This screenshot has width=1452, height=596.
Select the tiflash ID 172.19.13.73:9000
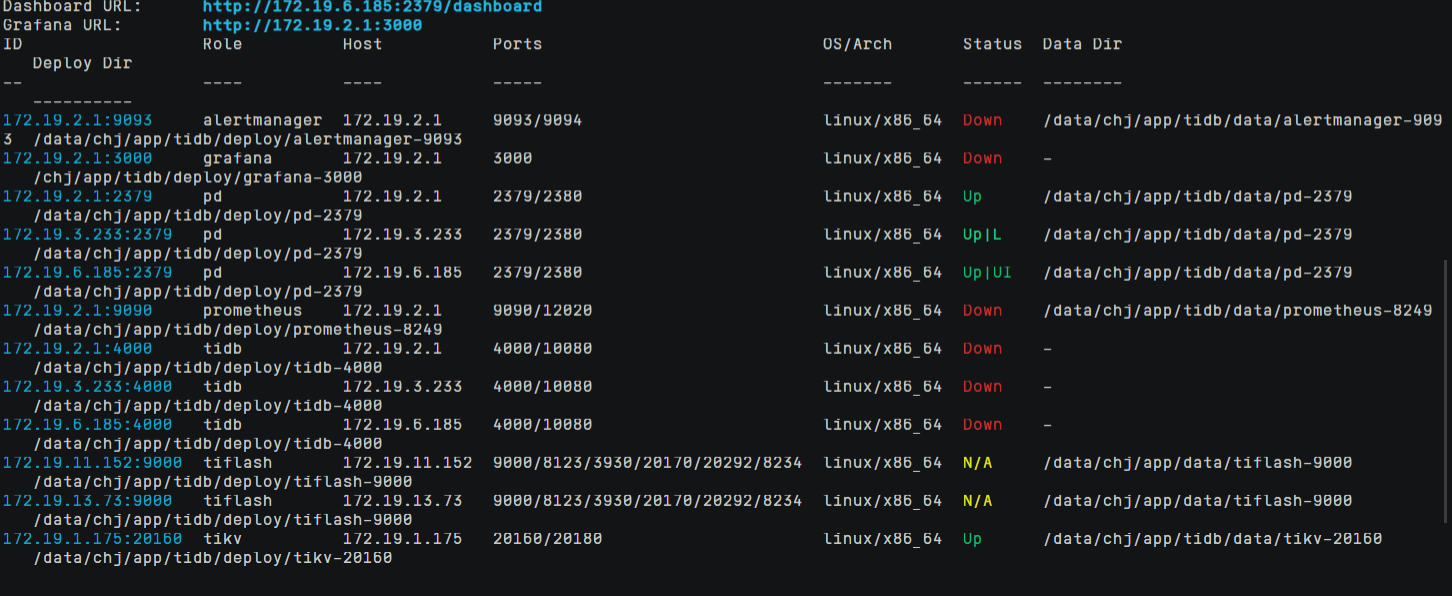(x=87, y=500)
